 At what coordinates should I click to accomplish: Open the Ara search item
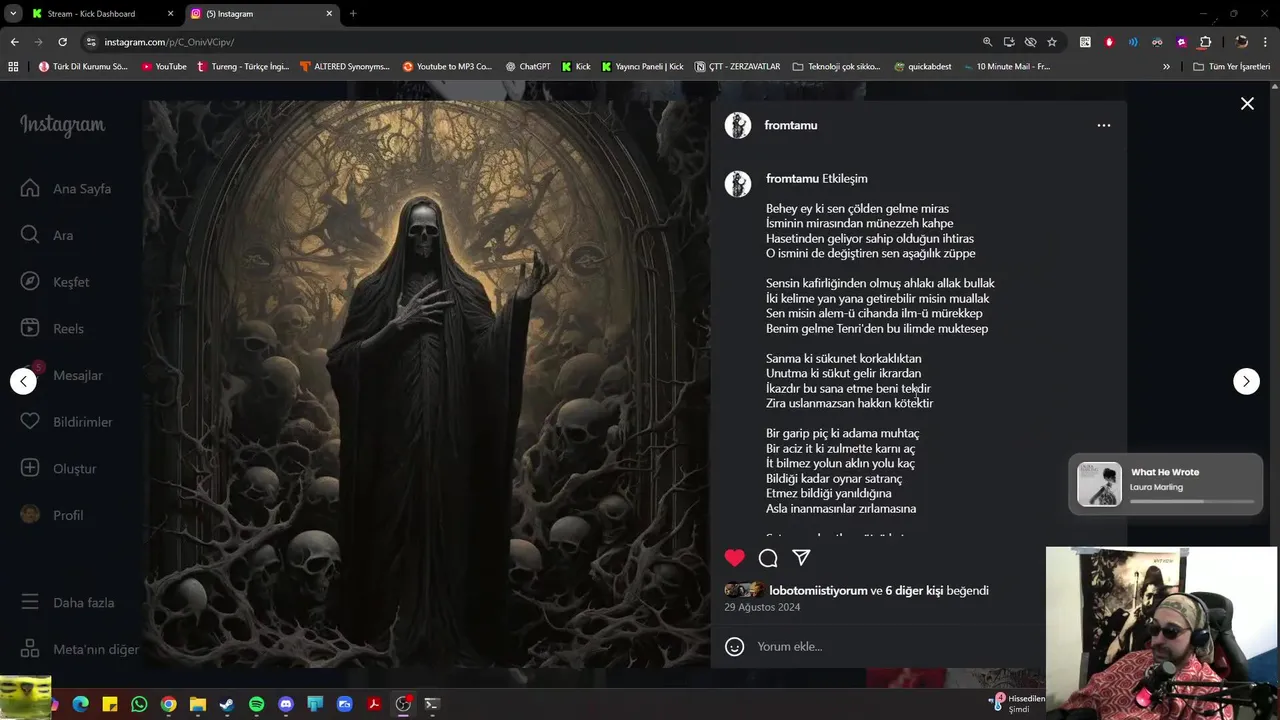coord(47,235)
